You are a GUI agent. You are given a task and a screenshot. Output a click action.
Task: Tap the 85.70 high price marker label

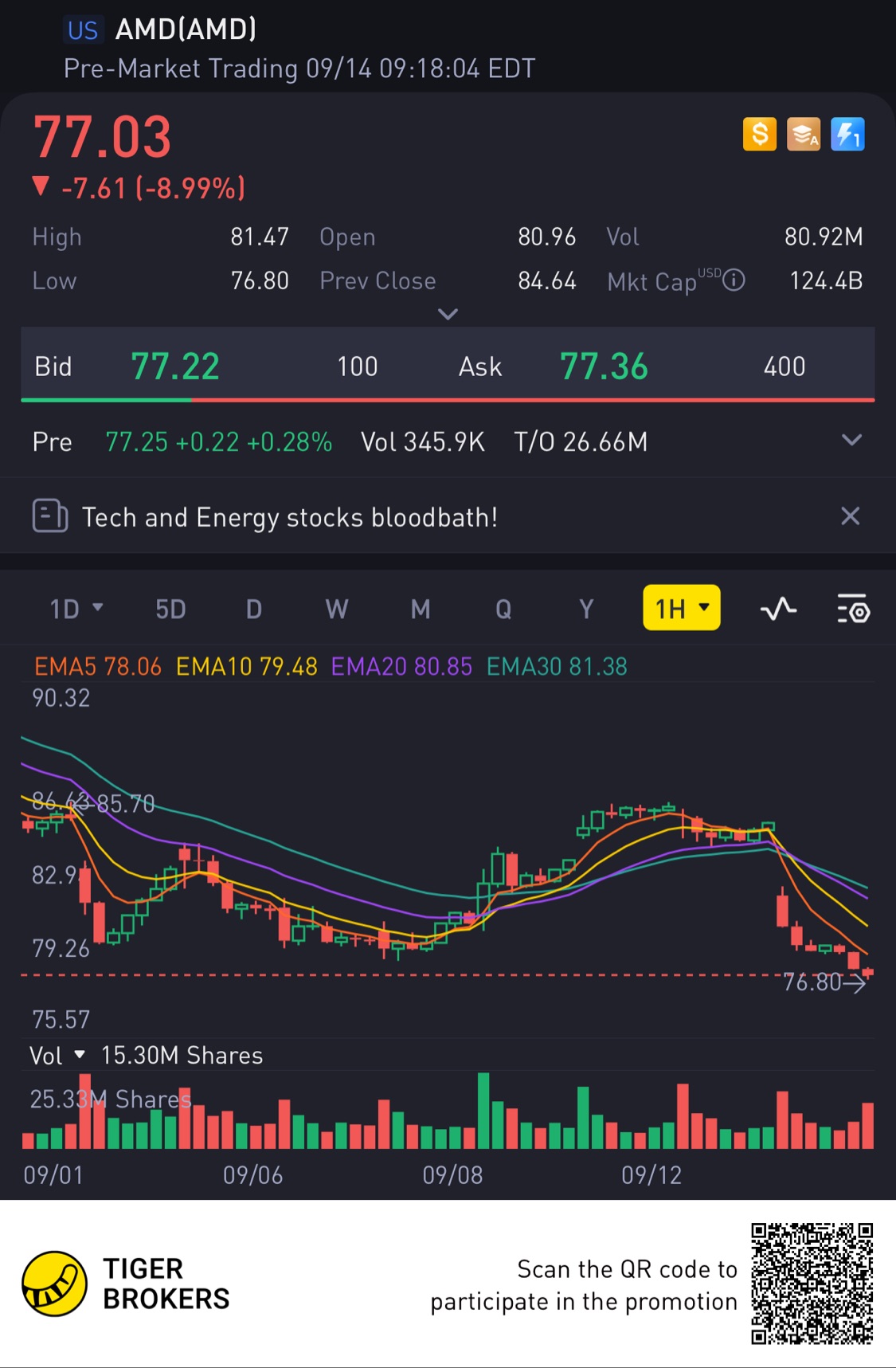(x=125, y=804)
